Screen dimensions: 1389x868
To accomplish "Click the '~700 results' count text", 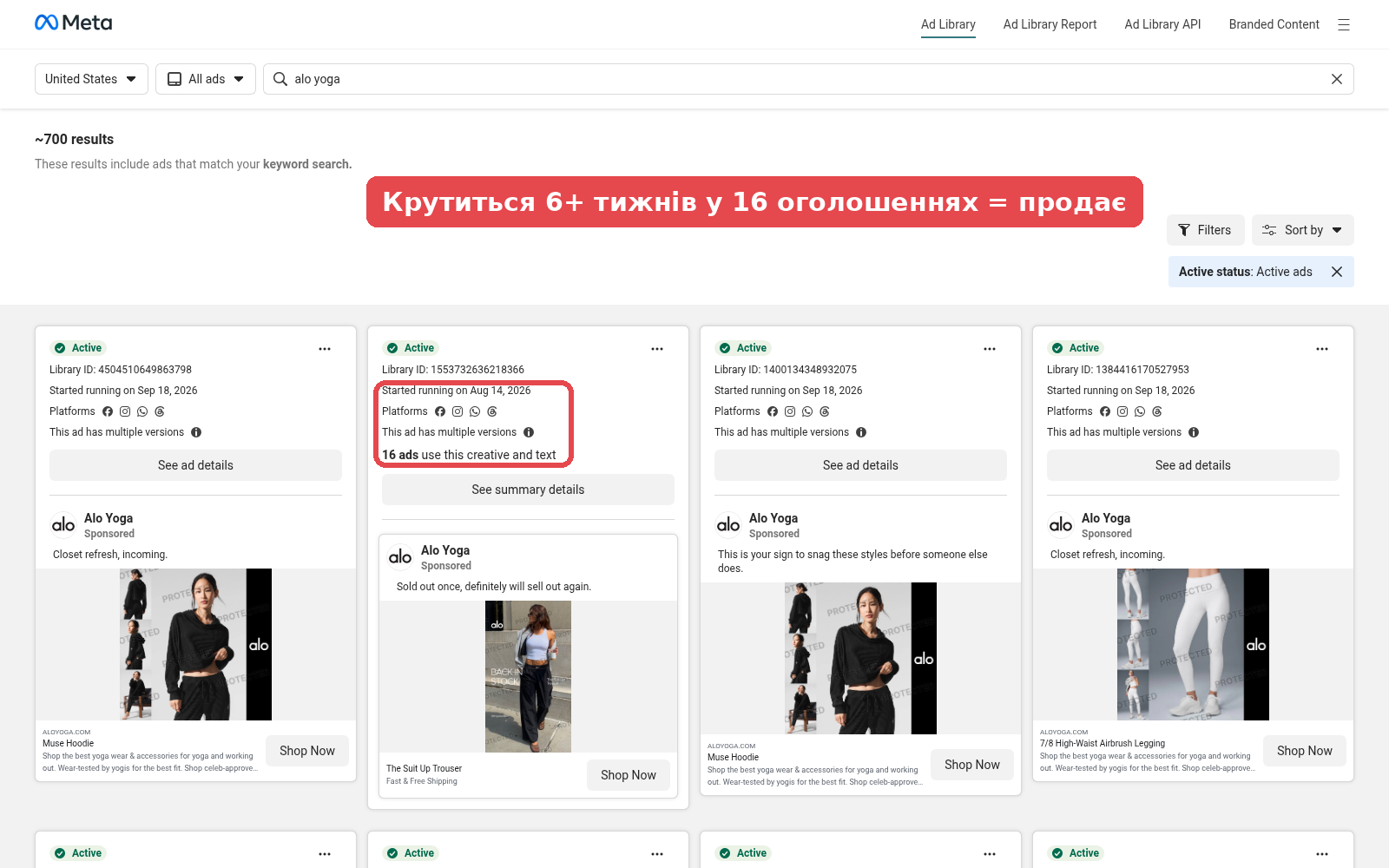I will click(74, 139).
